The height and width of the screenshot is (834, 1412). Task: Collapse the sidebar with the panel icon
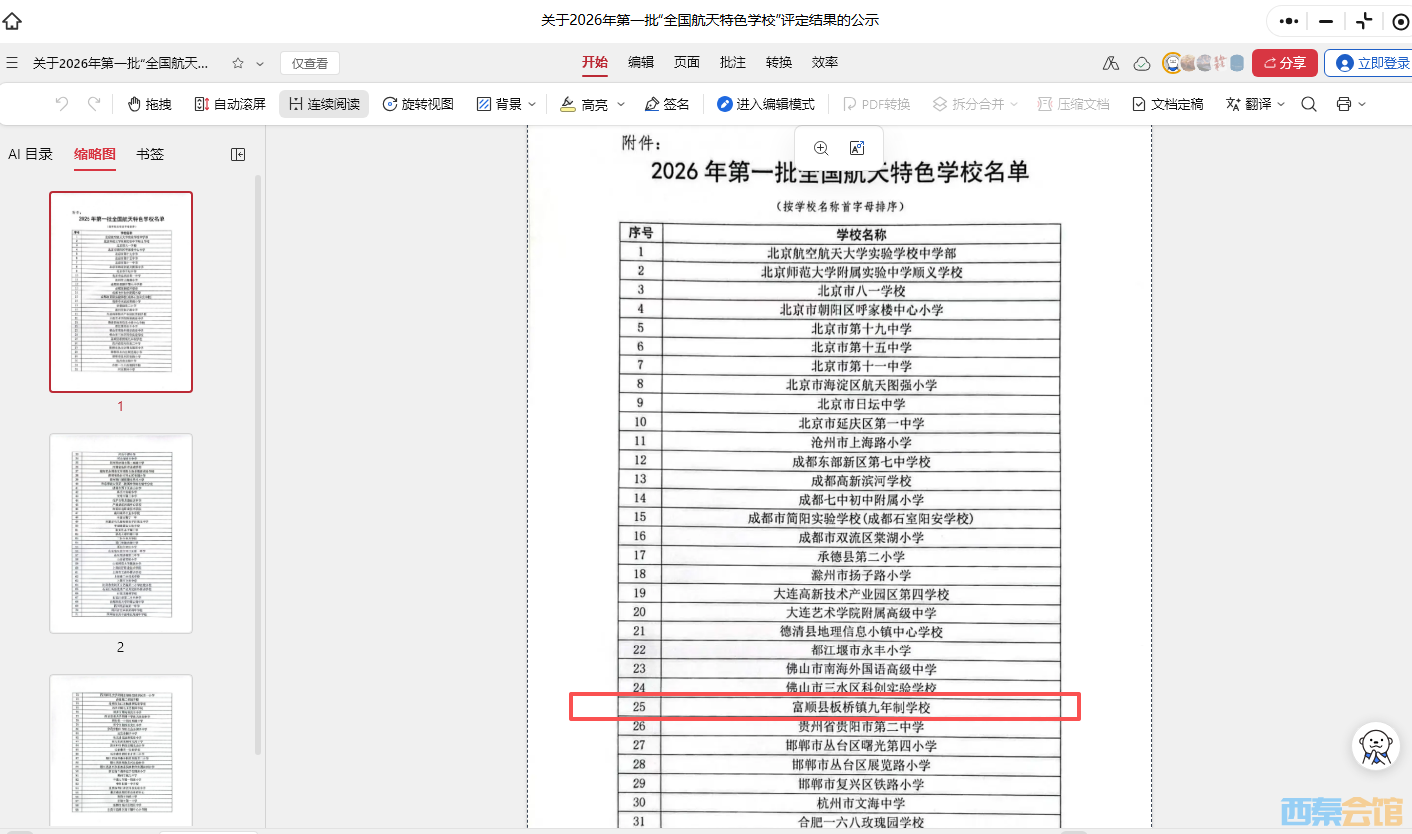click(238, 154)
